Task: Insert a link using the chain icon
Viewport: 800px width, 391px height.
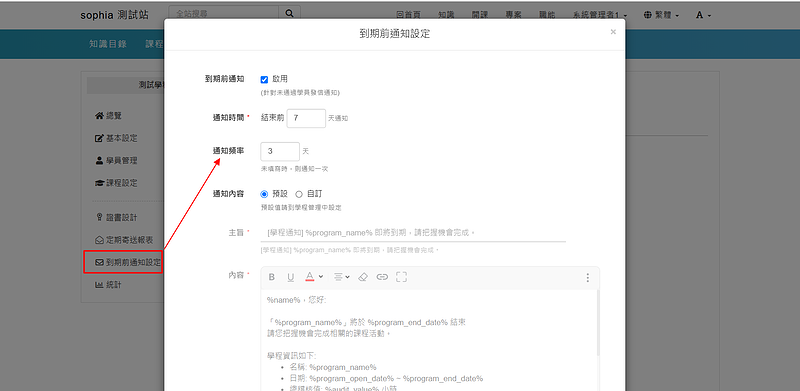Action: tap(382, 277)
